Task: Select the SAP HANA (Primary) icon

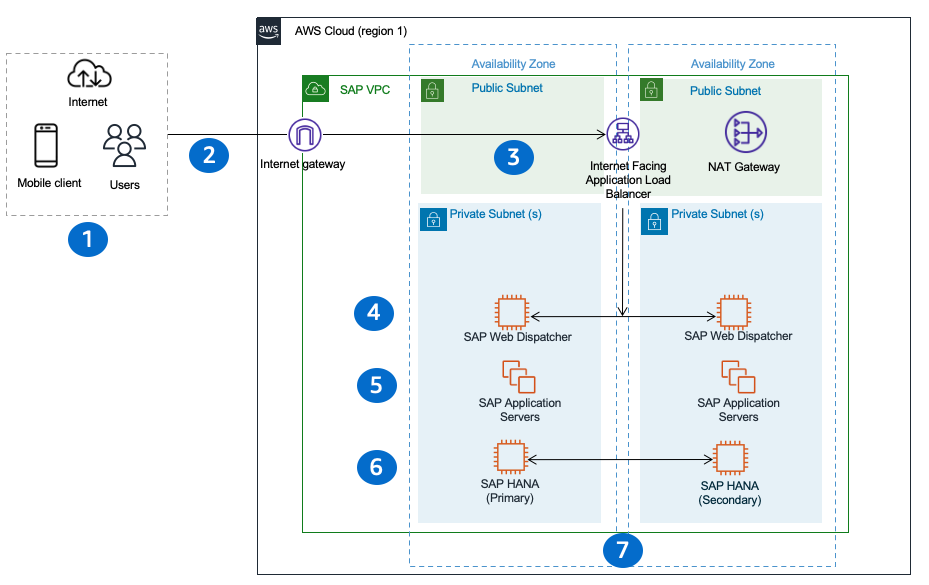Action: coord(510,459)
